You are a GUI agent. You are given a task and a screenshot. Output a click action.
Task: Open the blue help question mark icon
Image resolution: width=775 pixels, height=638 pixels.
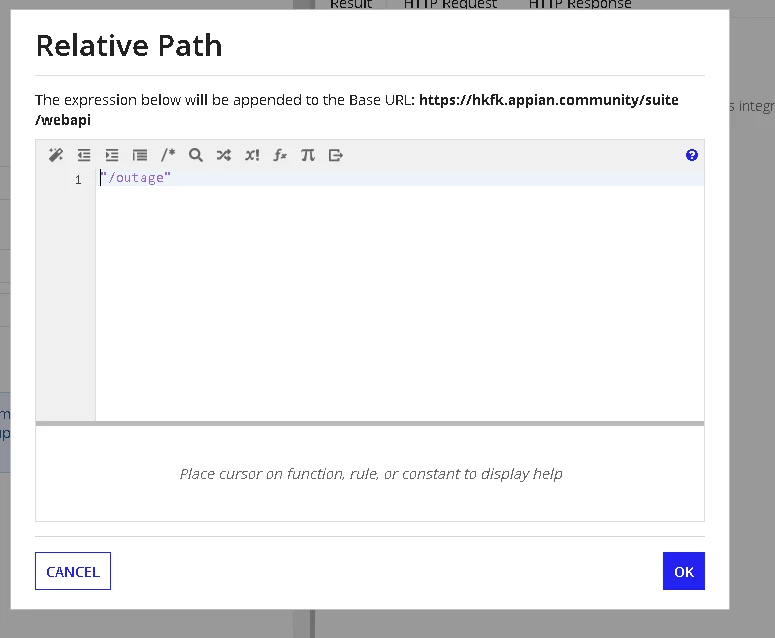click(x=691, y=155)
